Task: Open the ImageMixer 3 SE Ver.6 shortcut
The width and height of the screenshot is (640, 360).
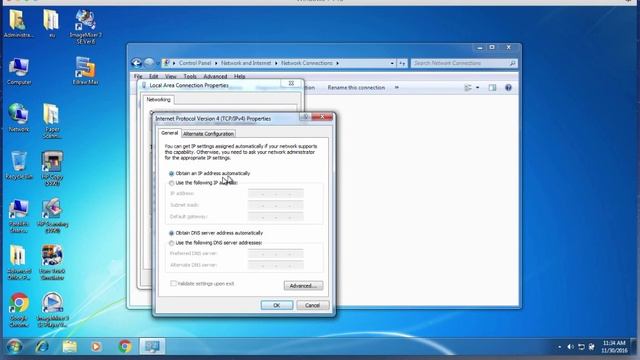Action: tap(85, 27)
